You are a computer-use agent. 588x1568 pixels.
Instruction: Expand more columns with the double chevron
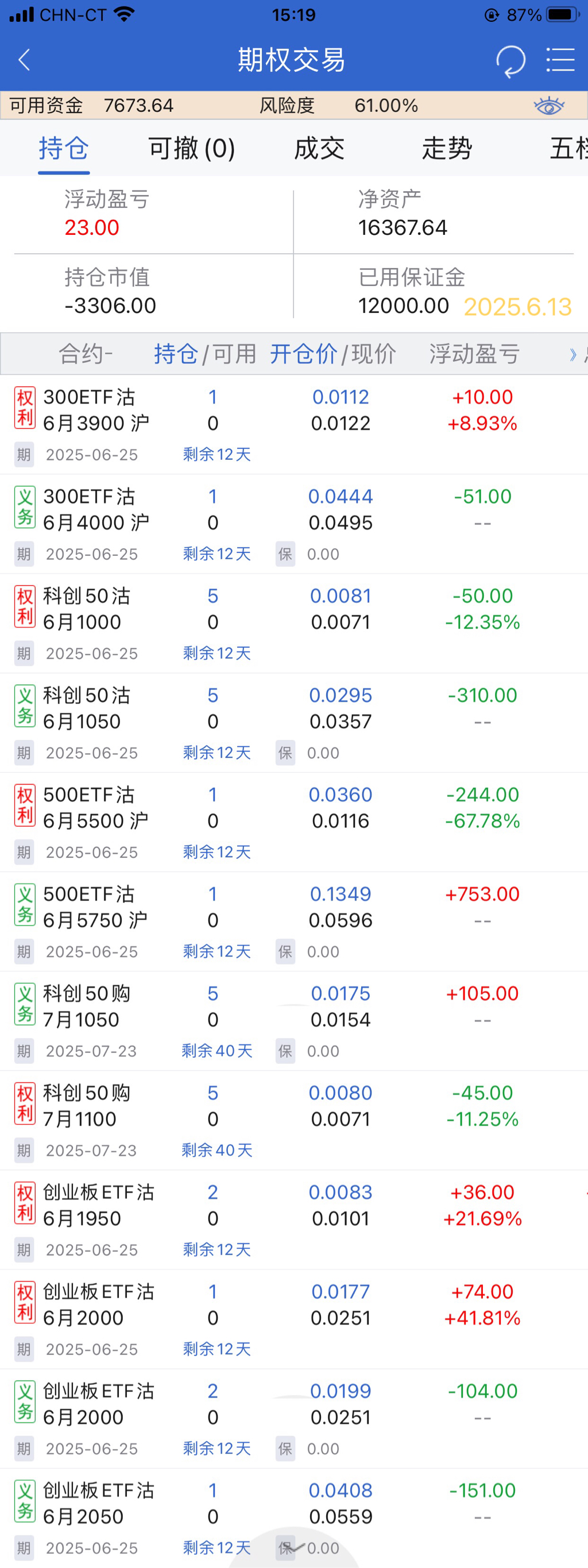coord(572,354)
